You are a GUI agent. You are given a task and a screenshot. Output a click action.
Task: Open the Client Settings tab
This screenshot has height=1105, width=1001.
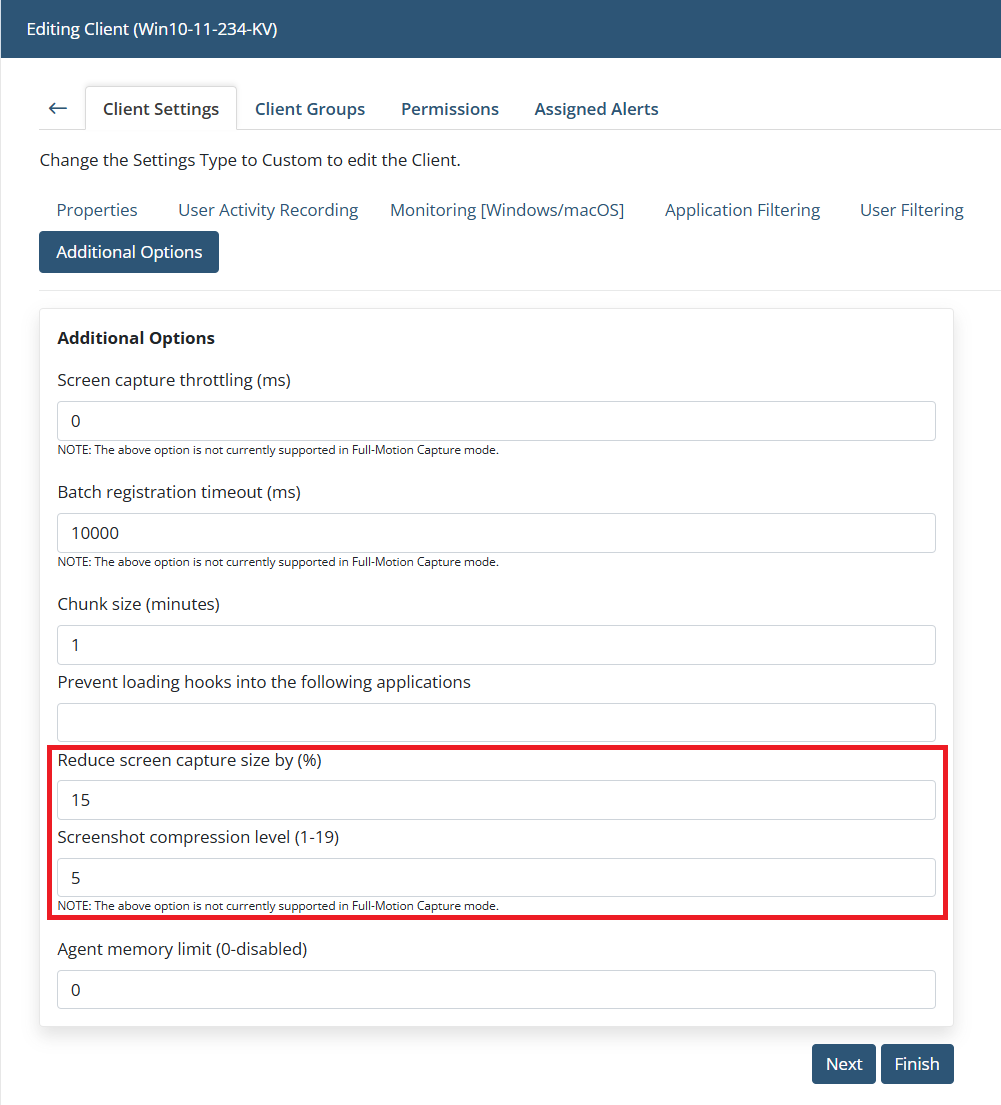click(161, 109)
